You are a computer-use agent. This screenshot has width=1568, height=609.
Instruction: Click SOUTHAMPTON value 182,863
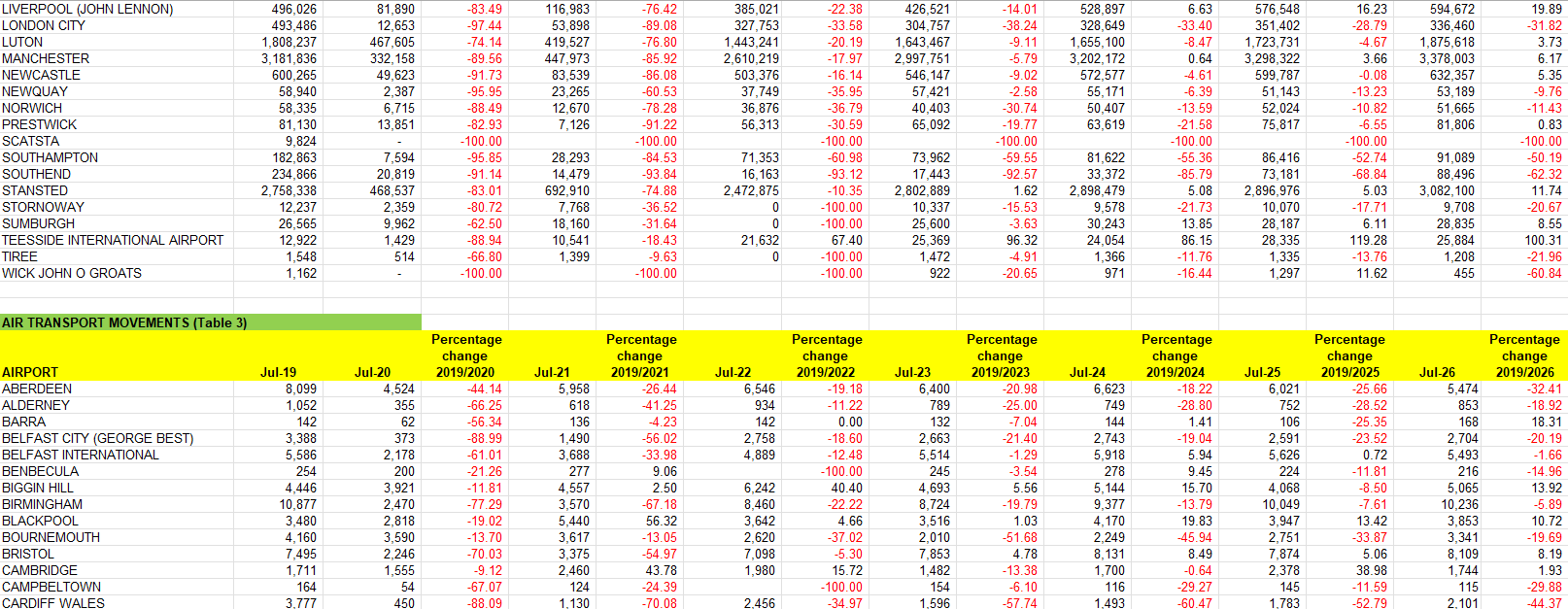(293, 157)
